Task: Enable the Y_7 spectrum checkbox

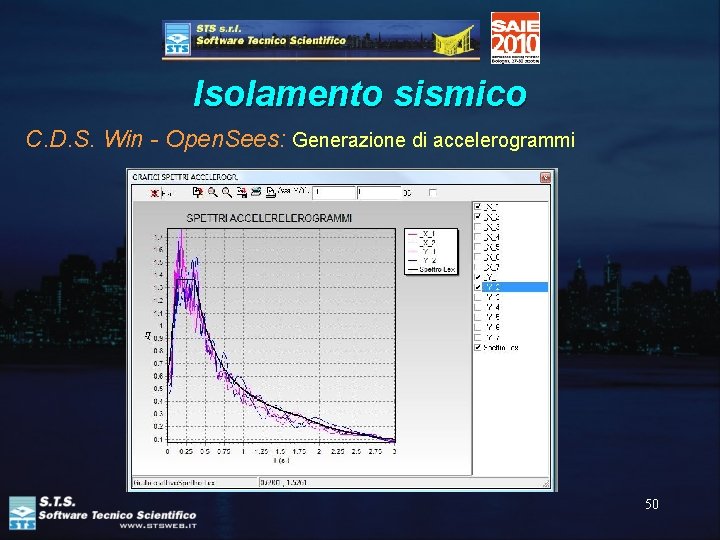Action: point(478,338)
